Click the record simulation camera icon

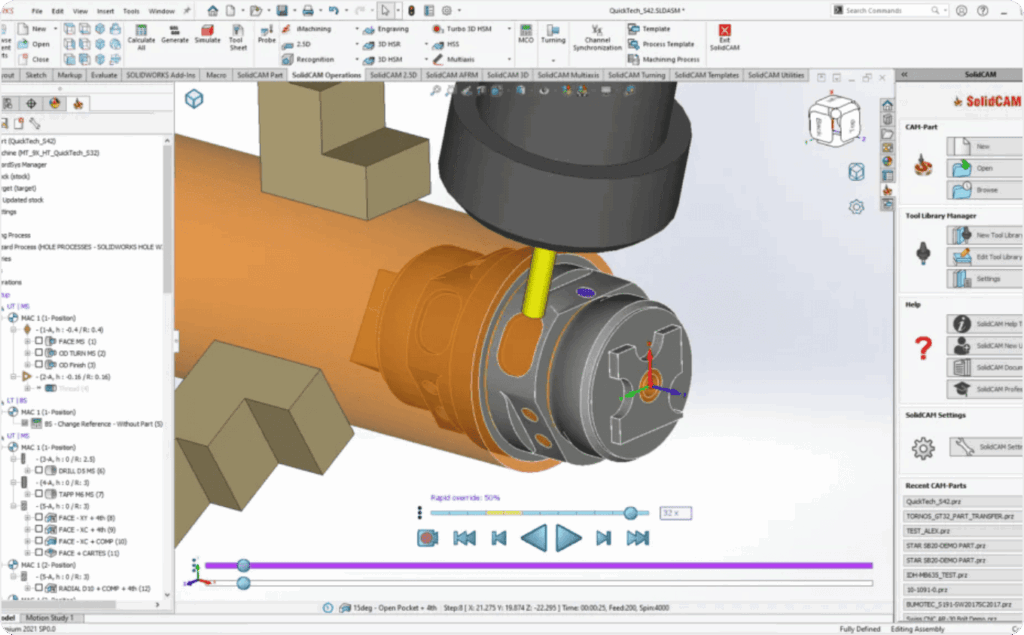point(428,538)
